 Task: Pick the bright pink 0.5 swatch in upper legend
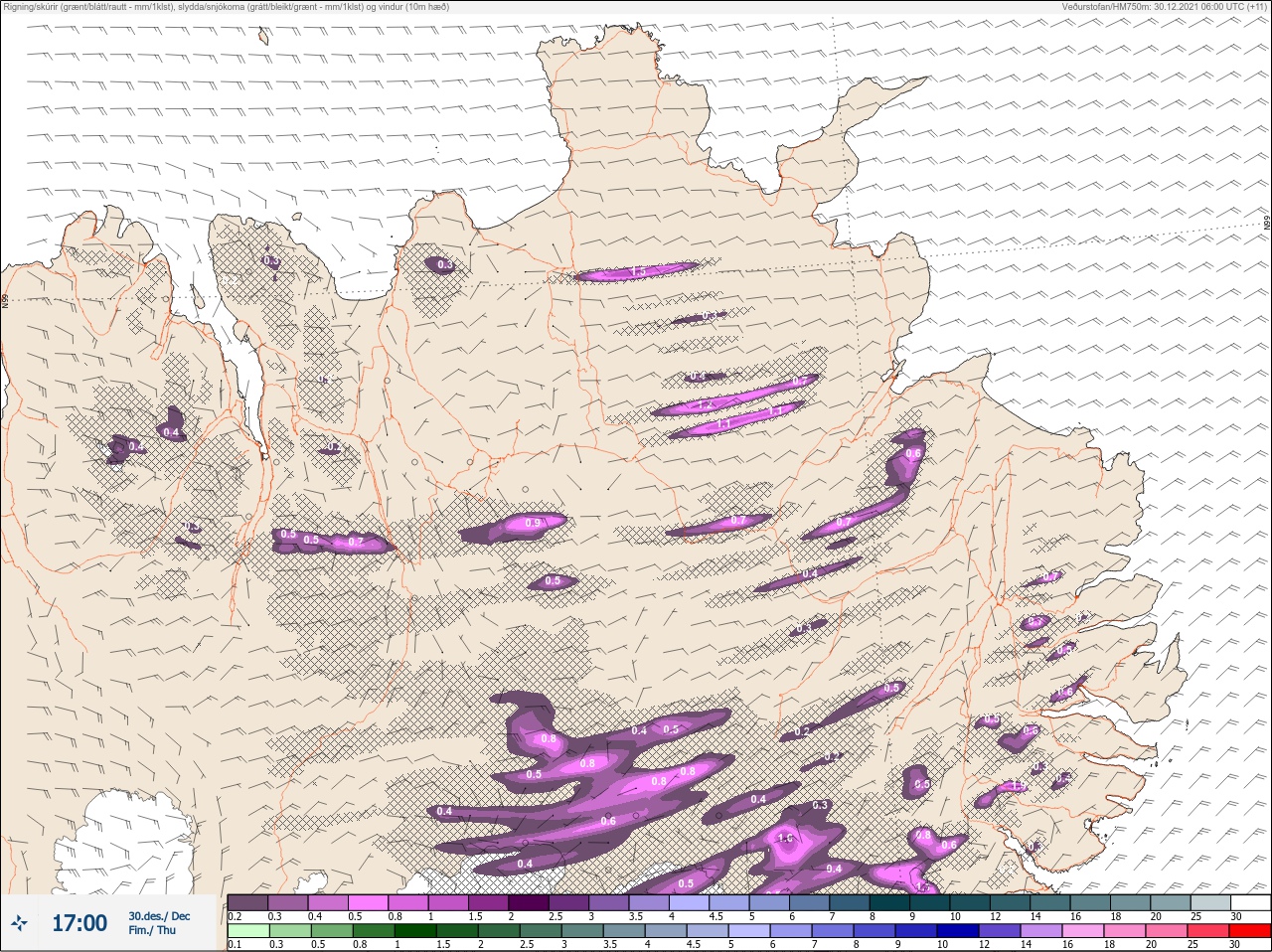pos(368,902)
